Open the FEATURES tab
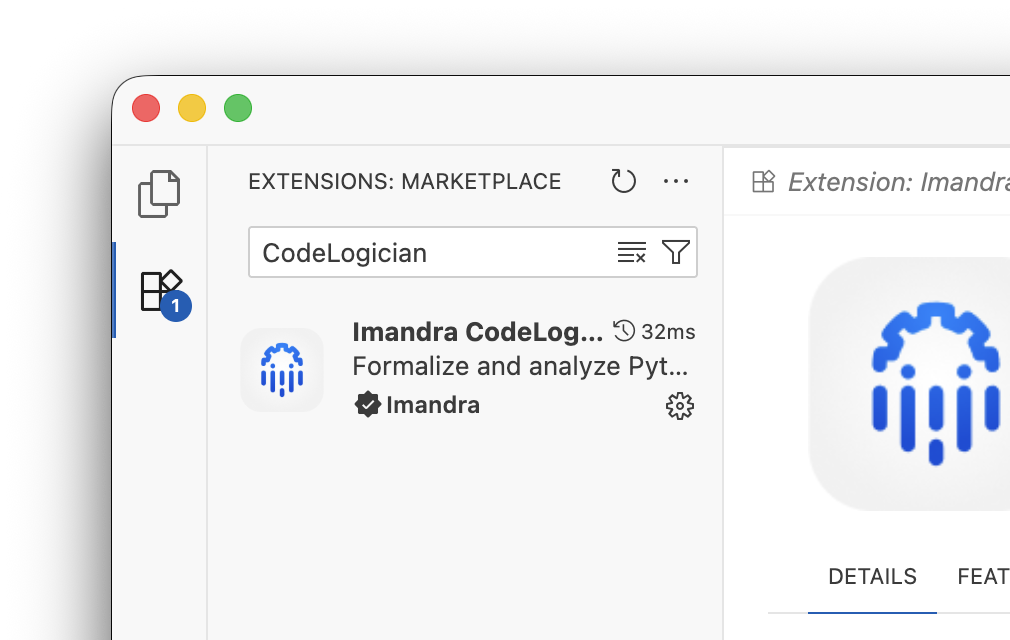Viewport: 1010px width, 640px height. (983, 577)
